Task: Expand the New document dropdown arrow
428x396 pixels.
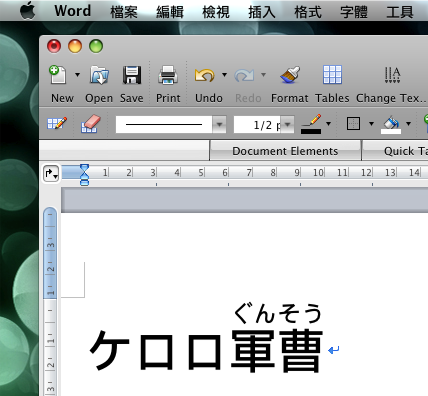Action: (x=77, y=75)
